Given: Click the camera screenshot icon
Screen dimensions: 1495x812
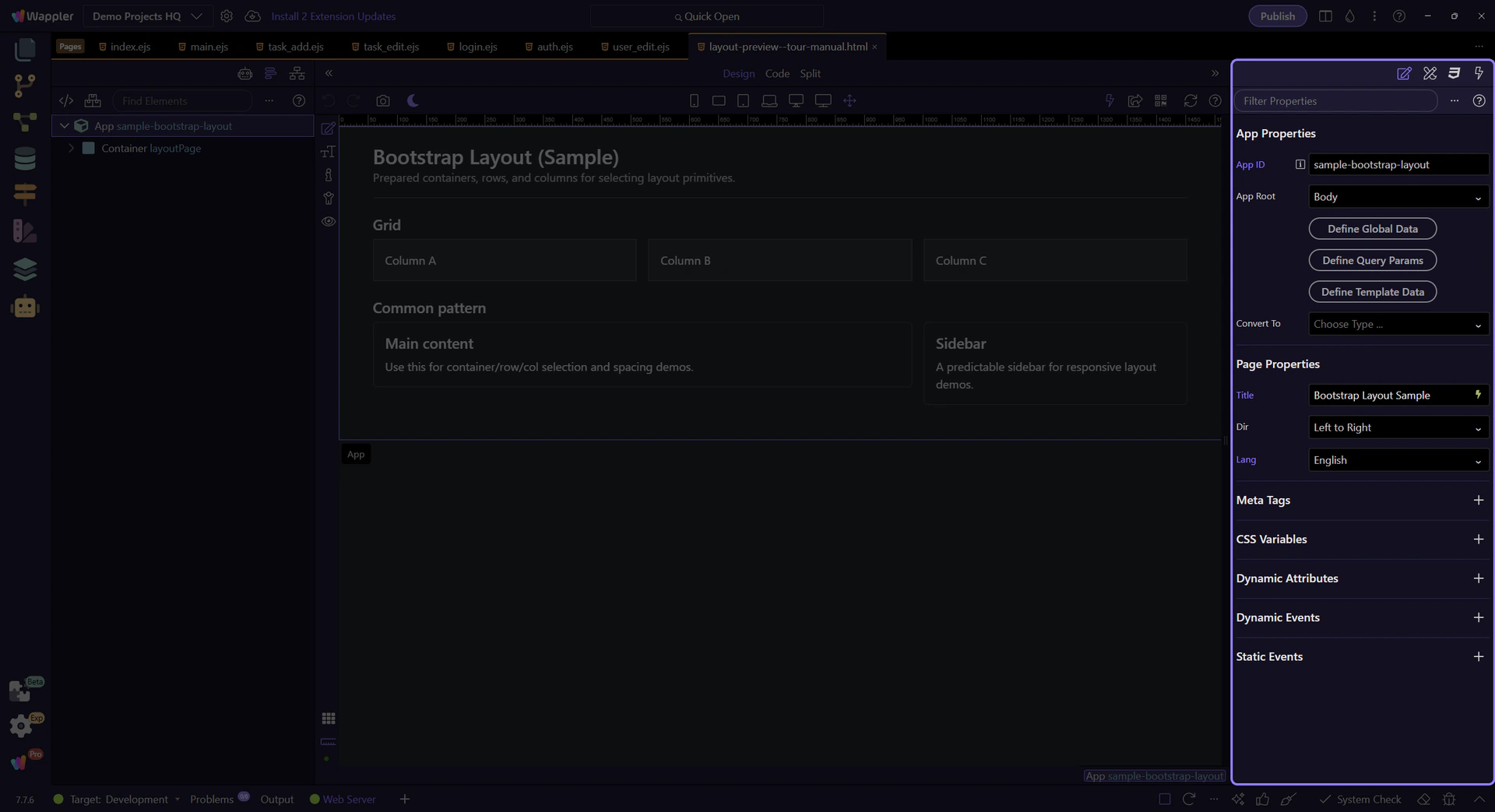Looking at the screenshot, I should tap(382, 101).
